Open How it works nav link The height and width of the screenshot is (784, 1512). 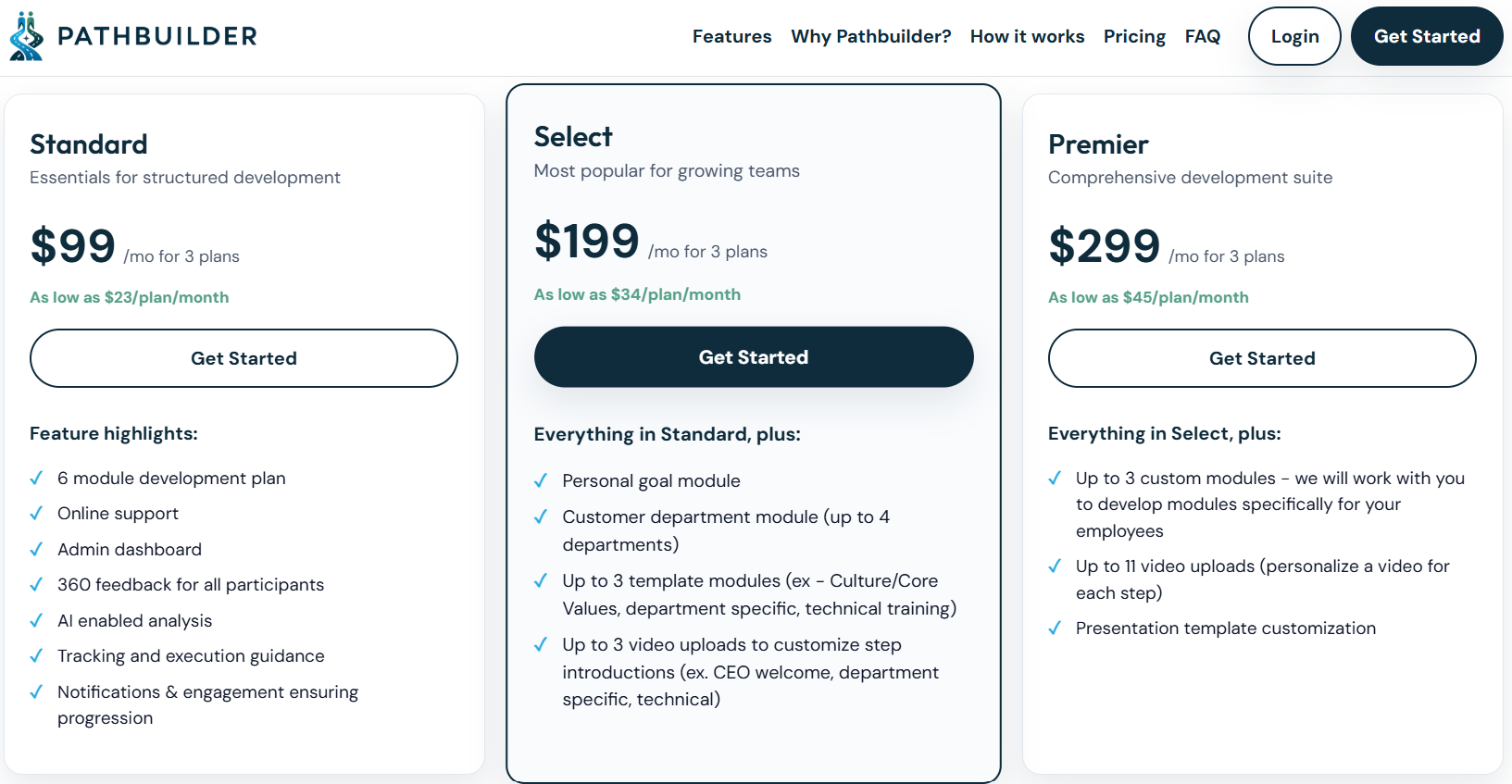pos(1027,36)
